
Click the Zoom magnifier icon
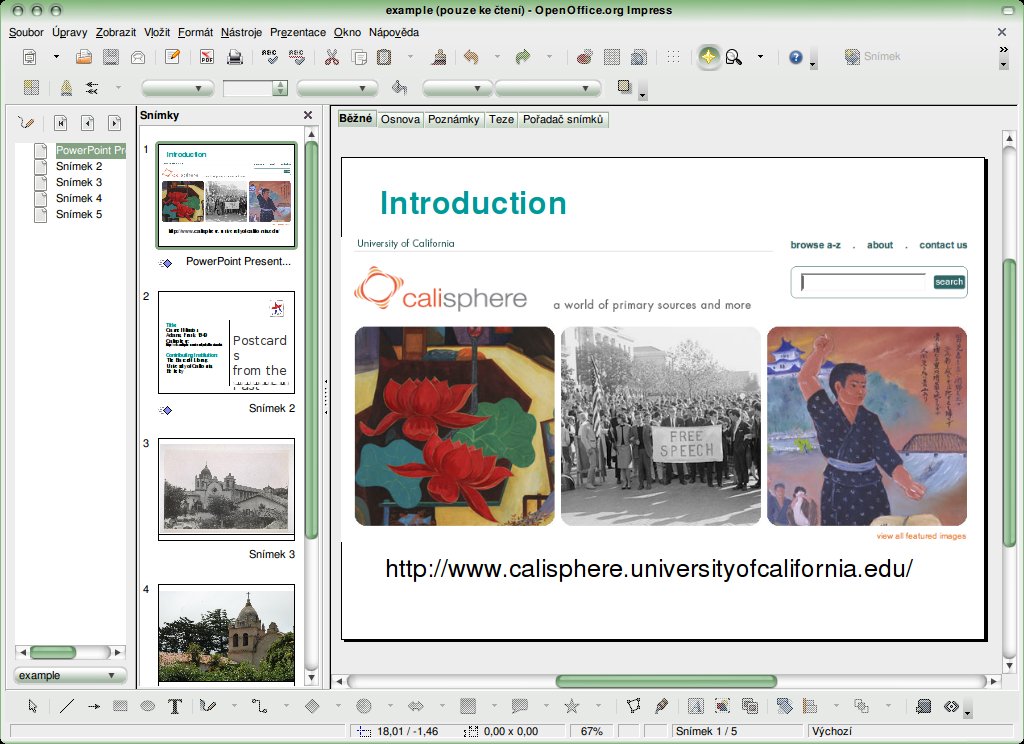[x=734, y=57]
